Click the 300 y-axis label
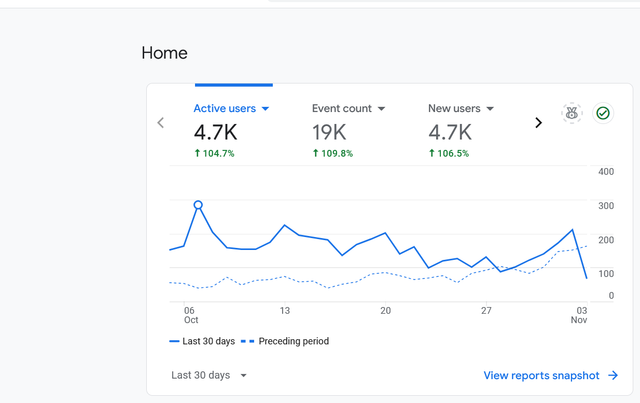 point(606,206)
